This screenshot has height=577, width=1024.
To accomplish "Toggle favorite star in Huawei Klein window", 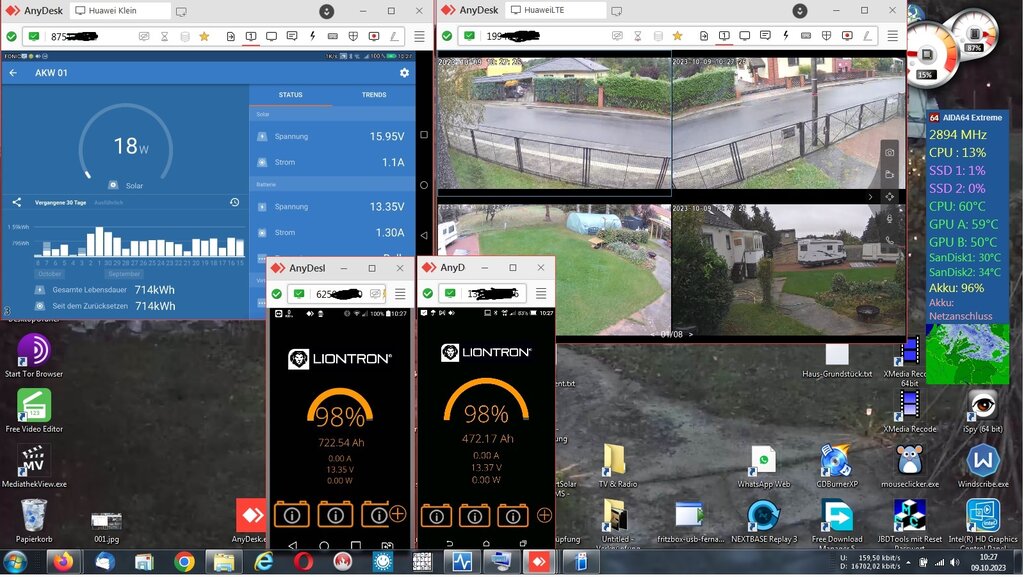I will (204, 37).
